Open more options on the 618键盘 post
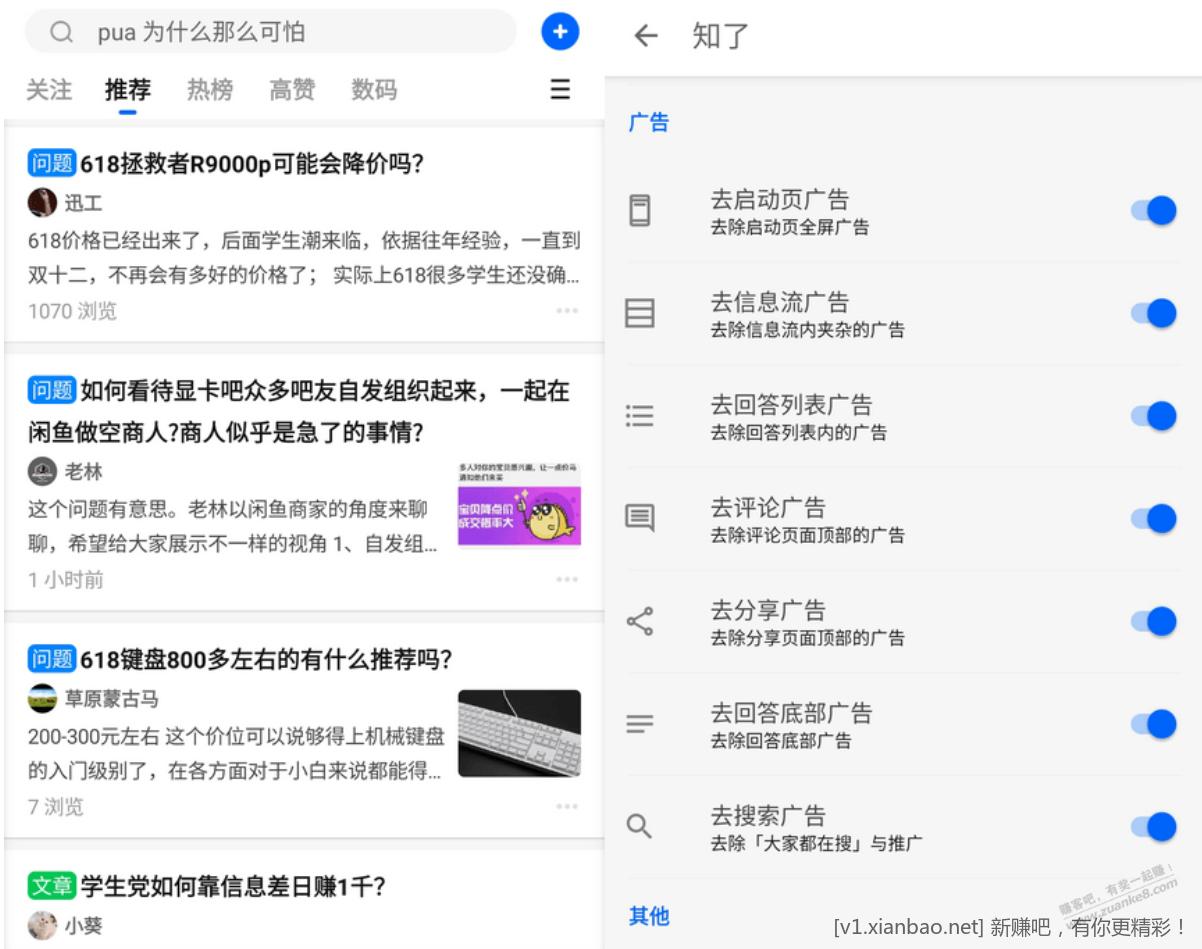This screenshot has height=949, width=1202. click(567, 806)
